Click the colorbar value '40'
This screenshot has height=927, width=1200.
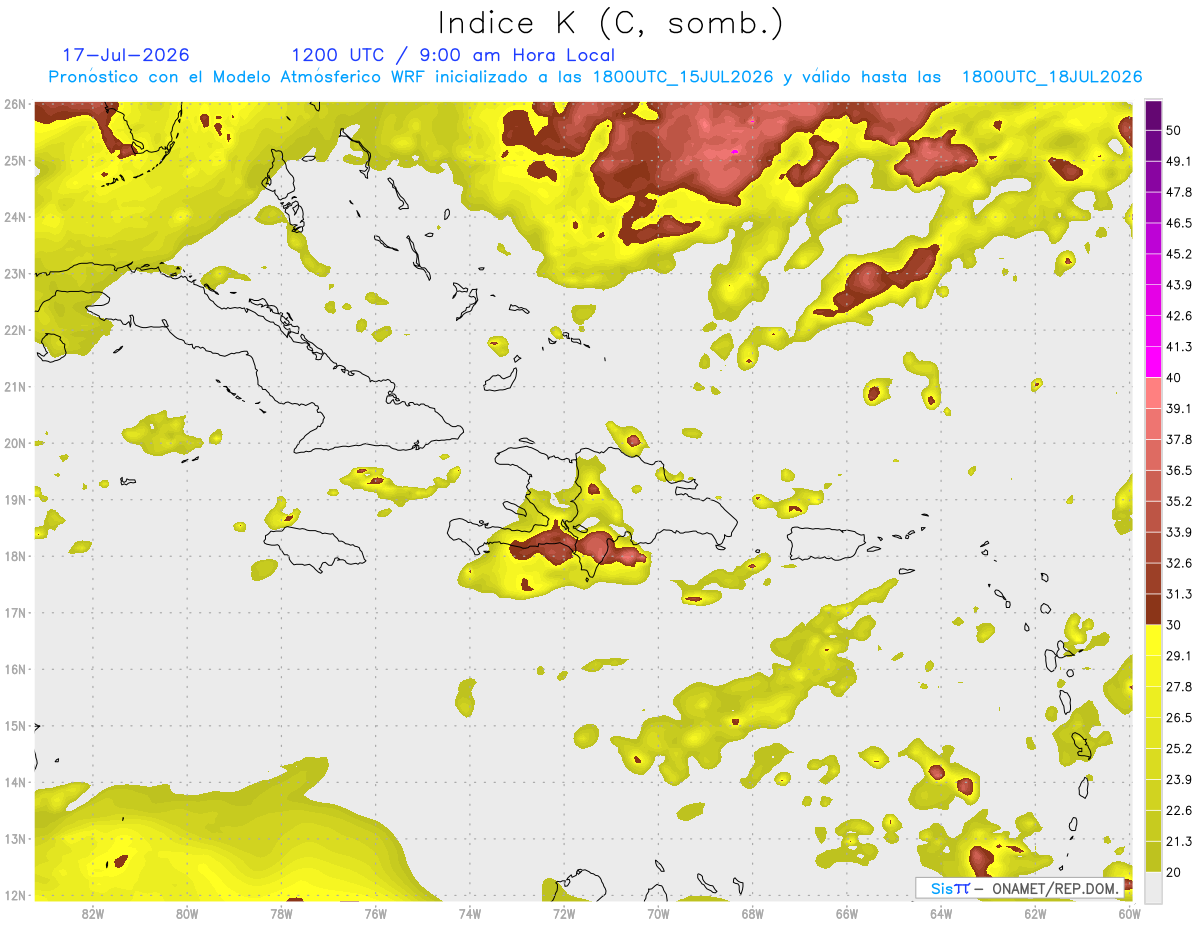click(x=1173, y=377)
